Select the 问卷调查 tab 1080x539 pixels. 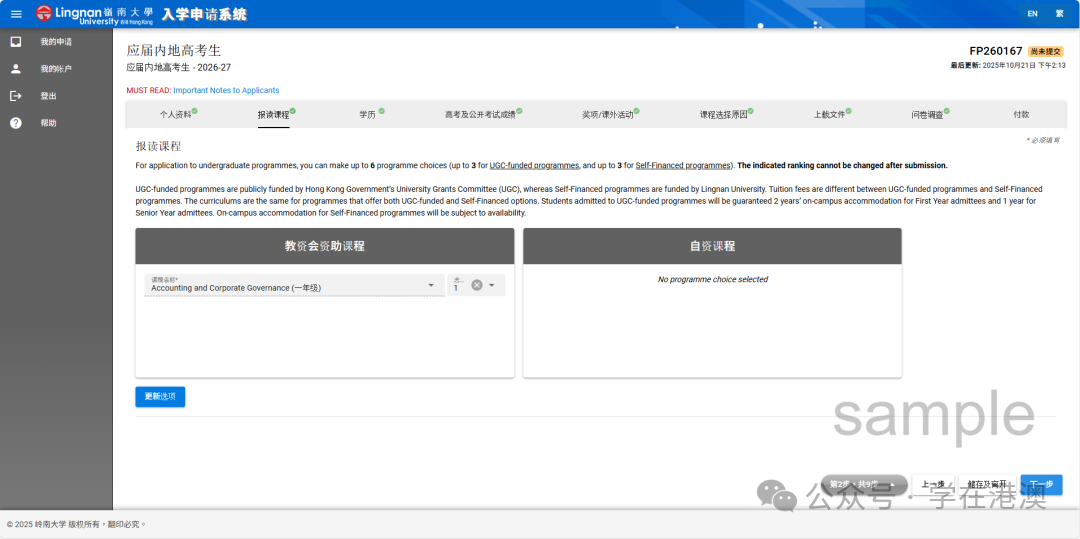[927, 115]
